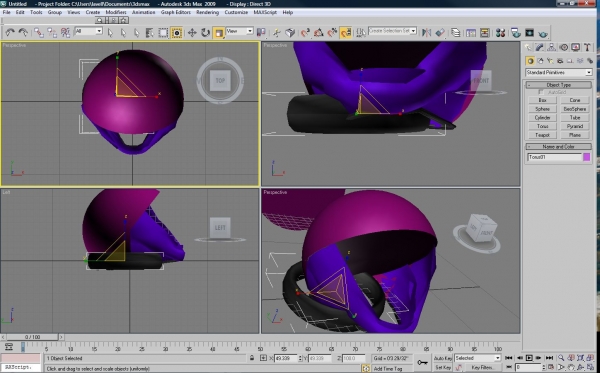Screen dimensions: 600x373
Task: Click the Align tool icon
Action: 440,33
